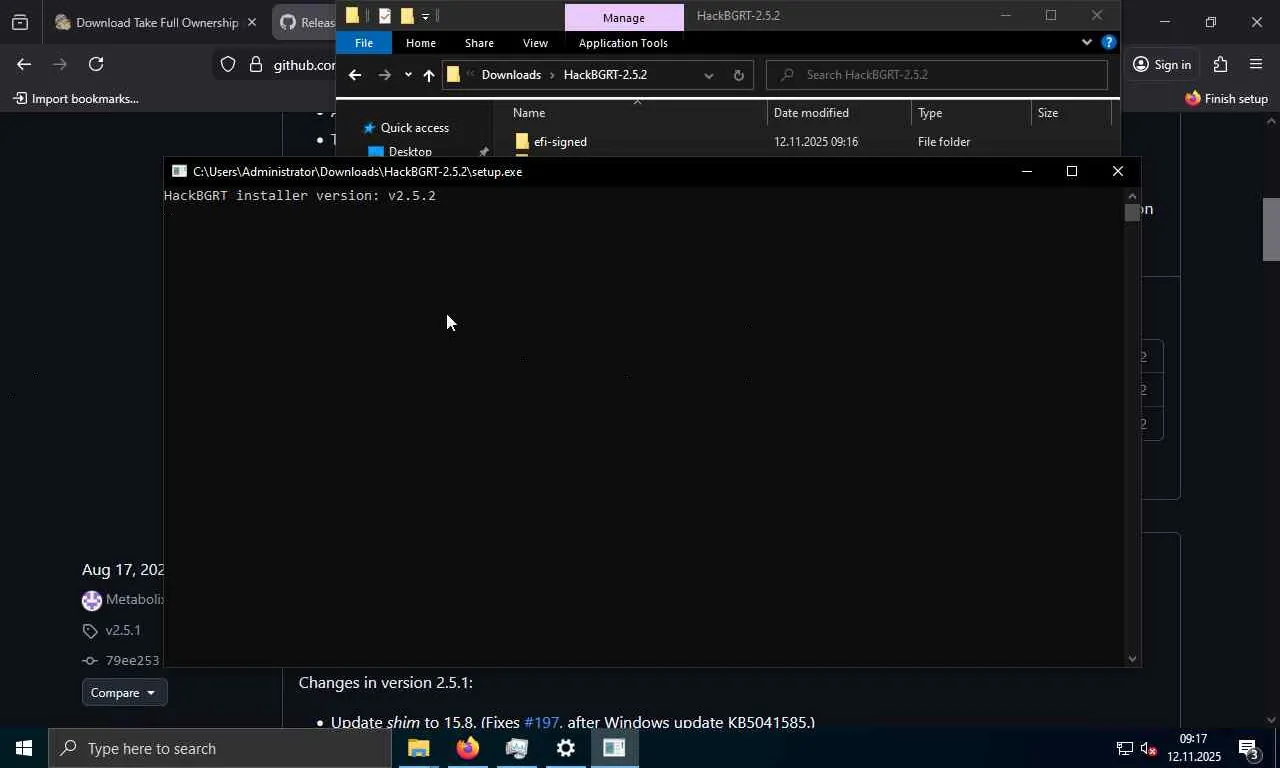This screenshot has width=1280, height=768.
Task: Open Settings gear from taskbar
Action: (565, 748)
